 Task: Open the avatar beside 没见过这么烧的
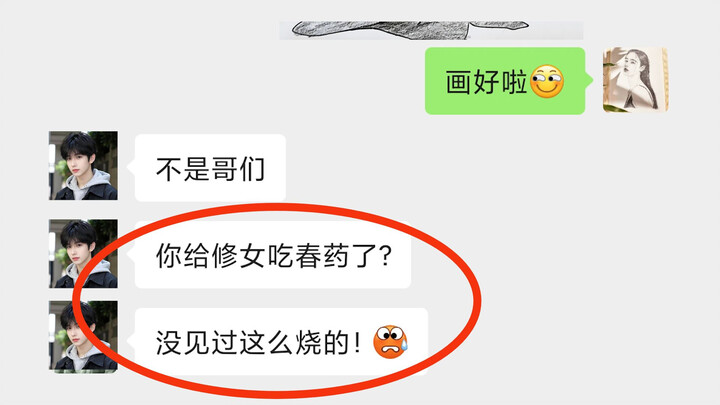pyautogui.click(x=84, y=337)
